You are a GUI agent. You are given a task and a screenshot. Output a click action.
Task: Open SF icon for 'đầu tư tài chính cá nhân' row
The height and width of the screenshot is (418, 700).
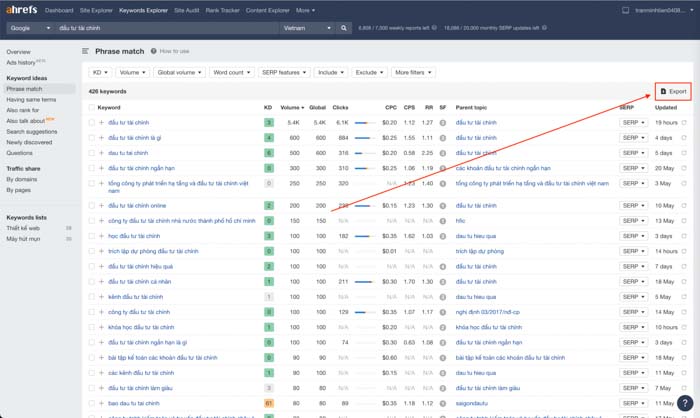tap(443, 282)
